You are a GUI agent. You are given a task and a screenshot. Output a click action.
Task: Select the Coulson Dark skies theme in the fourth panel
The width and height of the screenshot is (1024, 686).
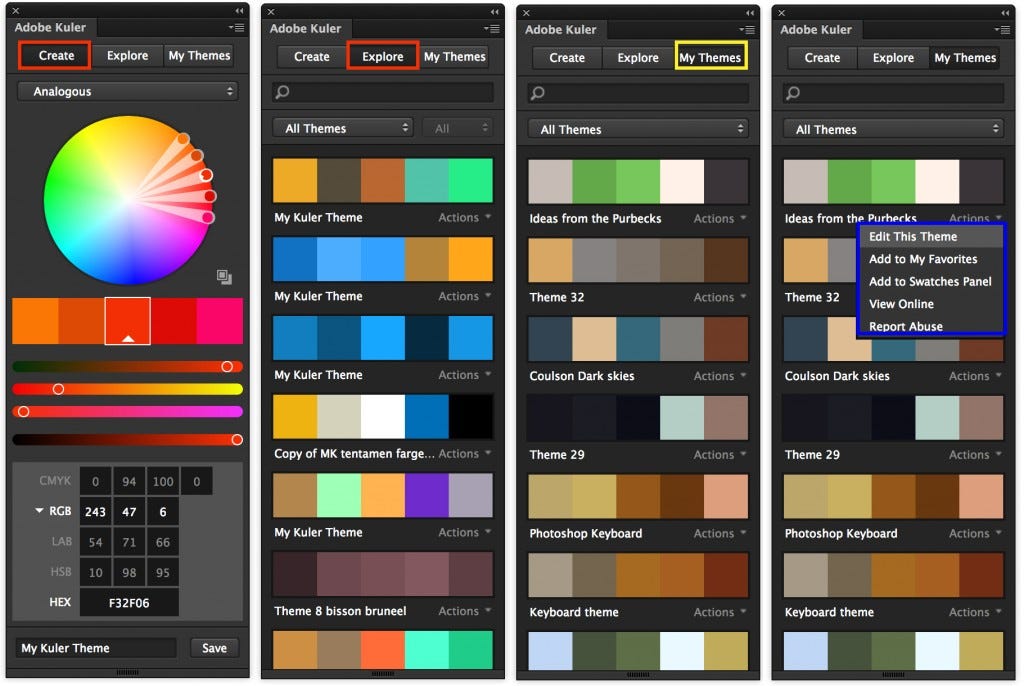893,339
